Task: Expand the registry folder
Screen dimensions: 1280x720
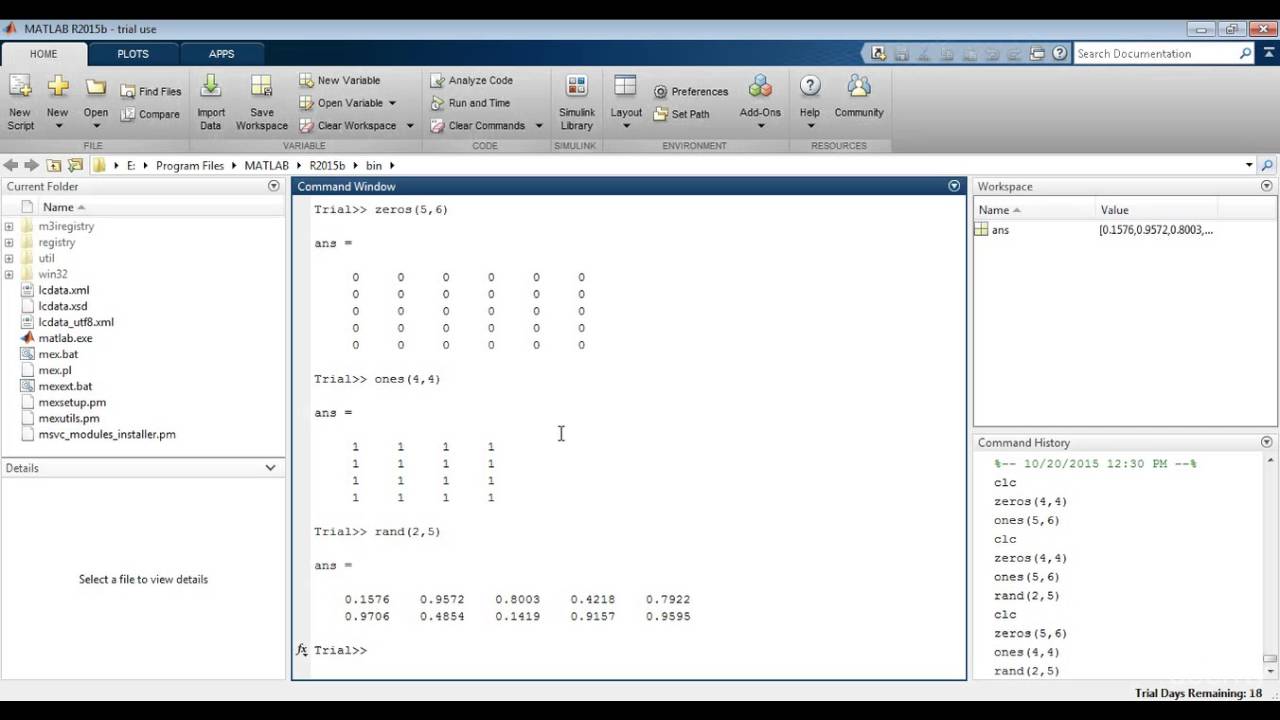Action: pos(9,242)
